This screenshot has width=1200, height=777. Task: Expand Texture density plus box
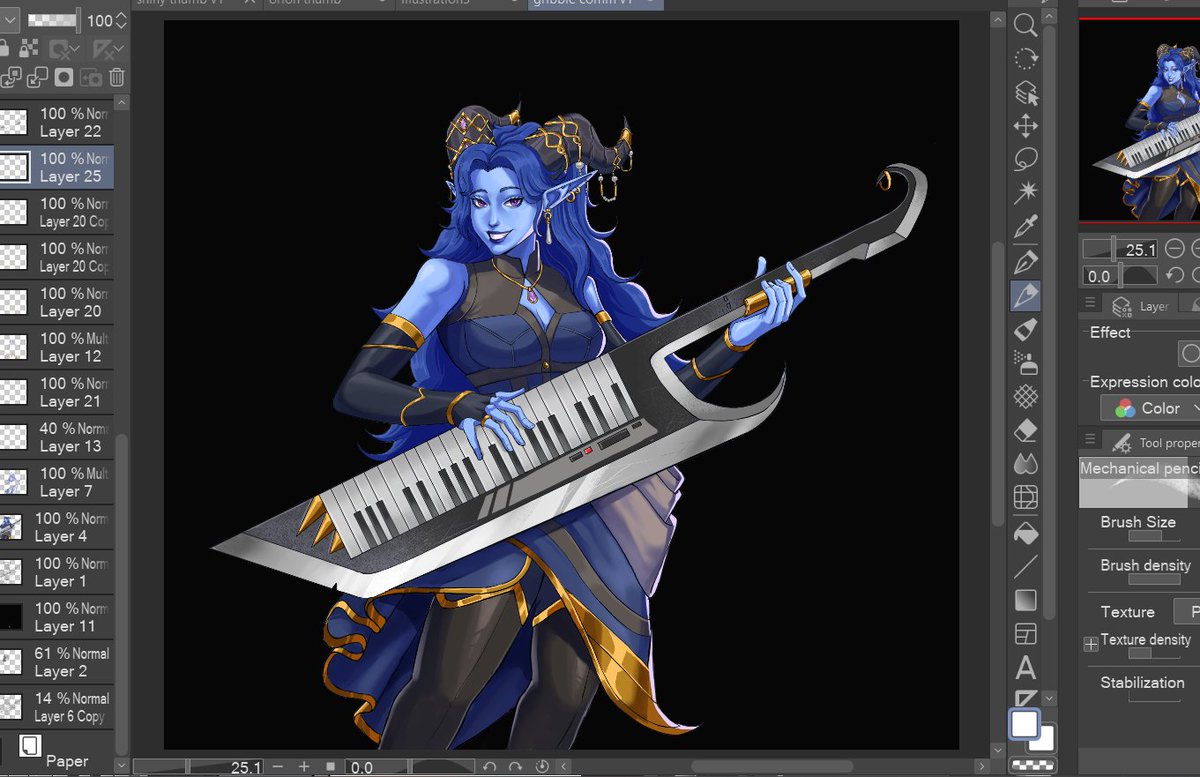(1091, 645)
